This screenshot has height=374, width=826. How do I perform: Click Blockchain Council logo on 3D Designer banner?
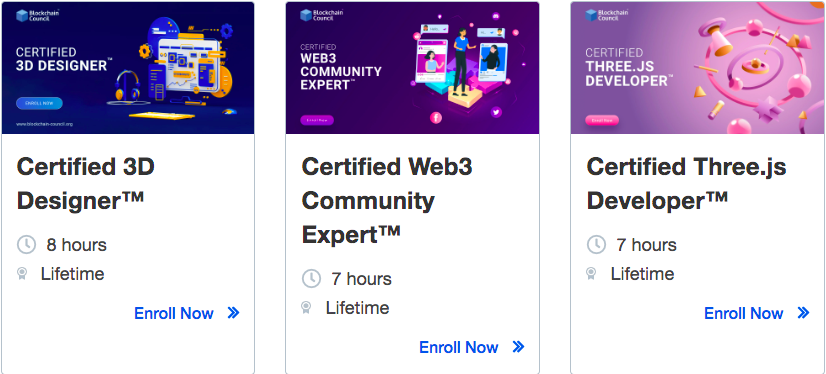(x=37, y=15)
